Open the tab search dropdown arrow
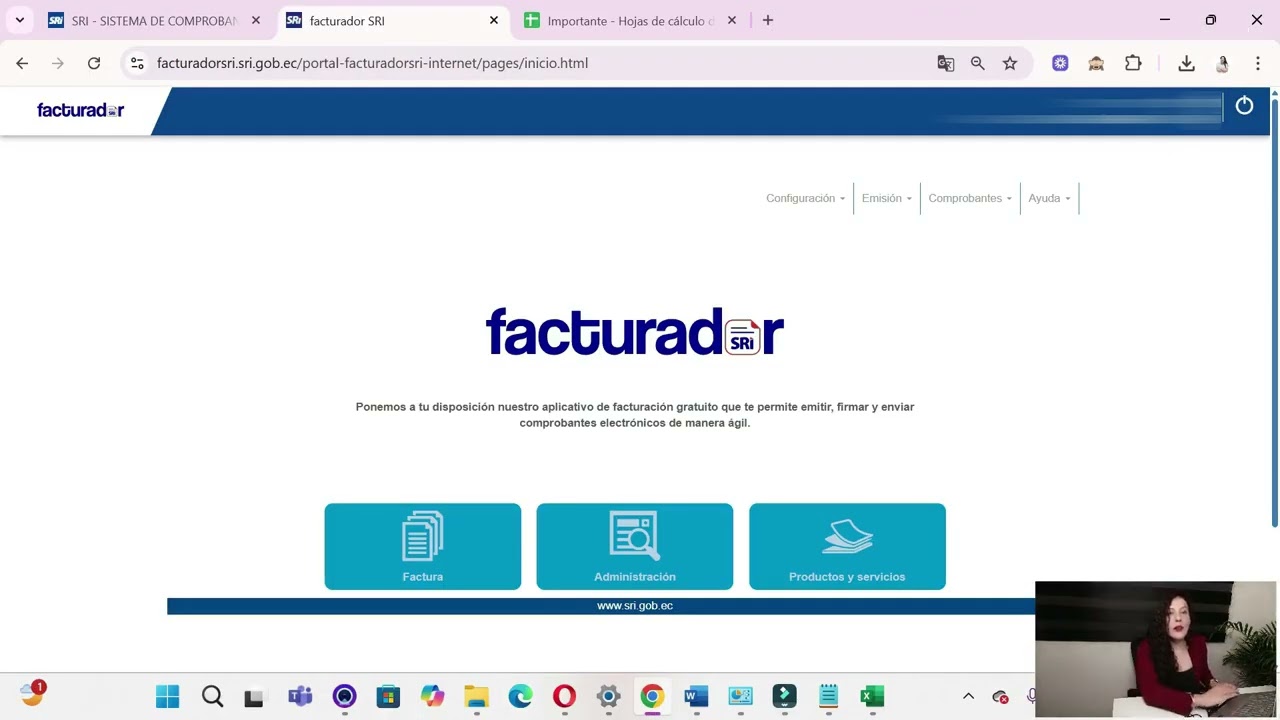Screen dimensions: 1280x720 click(x=19, y=20)
